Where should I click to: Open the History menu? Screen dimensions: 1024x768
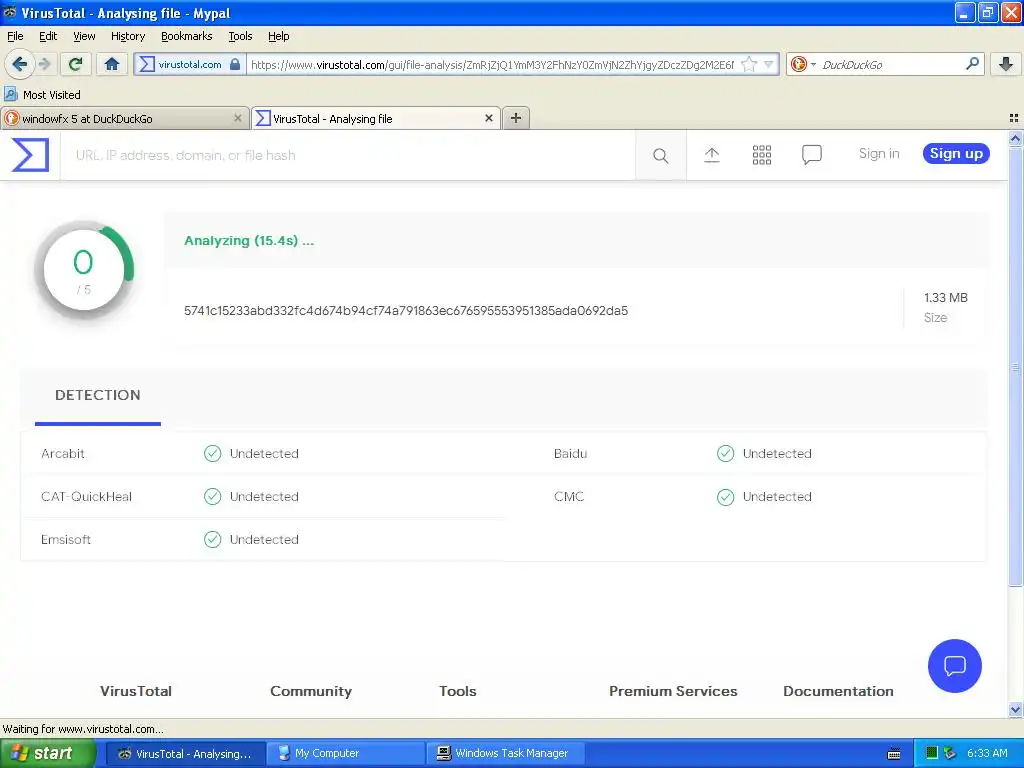tap(127, 36)
